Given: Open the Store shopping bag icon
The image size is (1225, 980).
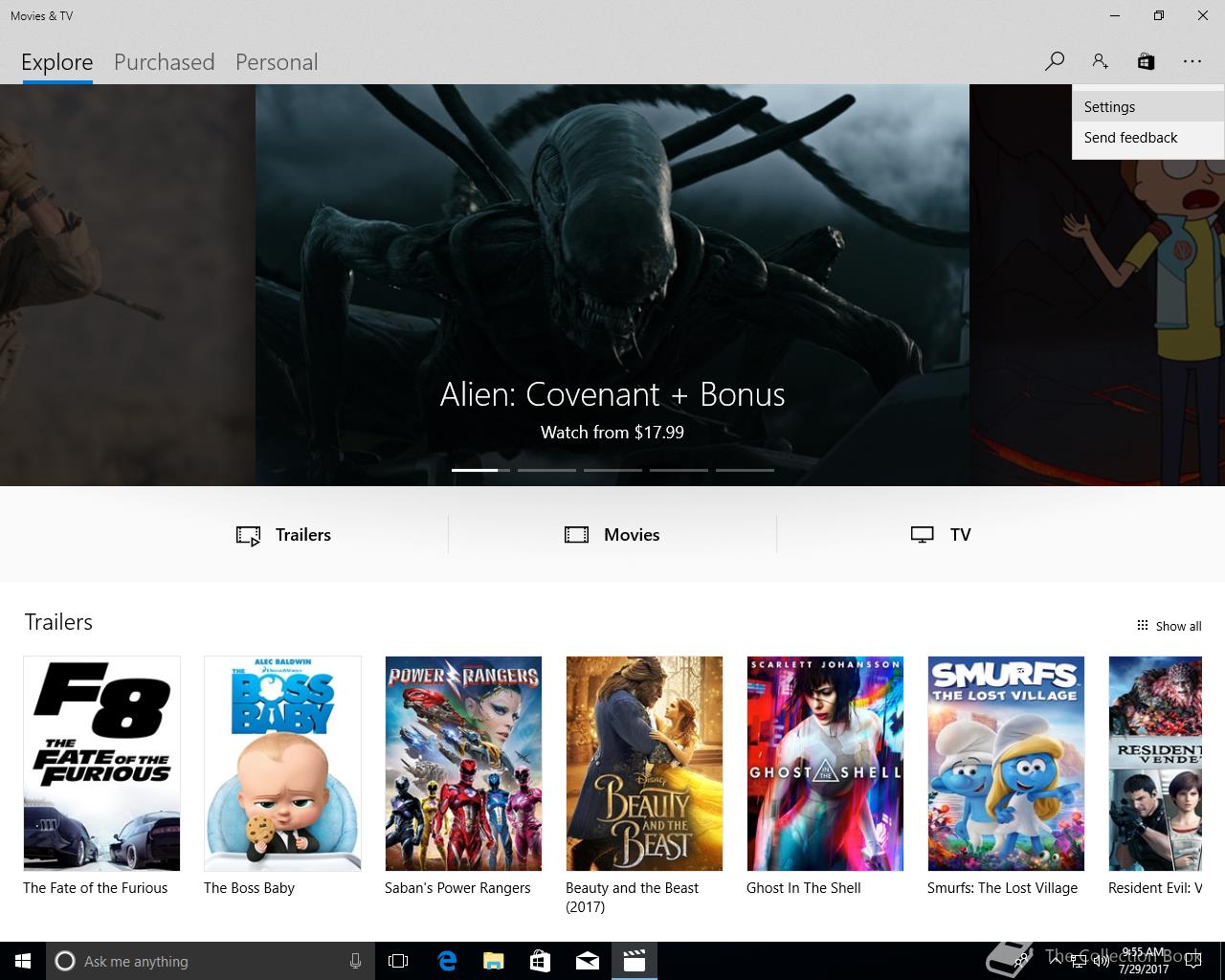Looking at the screenshot, I should pos(1146,61).
